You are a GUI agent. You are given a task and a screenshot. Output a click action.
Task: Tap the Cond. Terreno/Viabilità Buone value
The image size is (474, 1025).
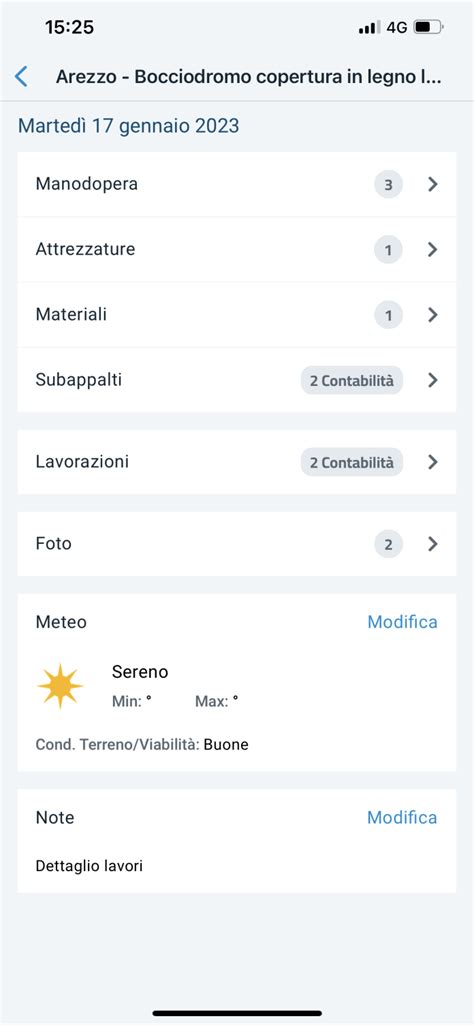pyautogui.click(x=226, y=745)
